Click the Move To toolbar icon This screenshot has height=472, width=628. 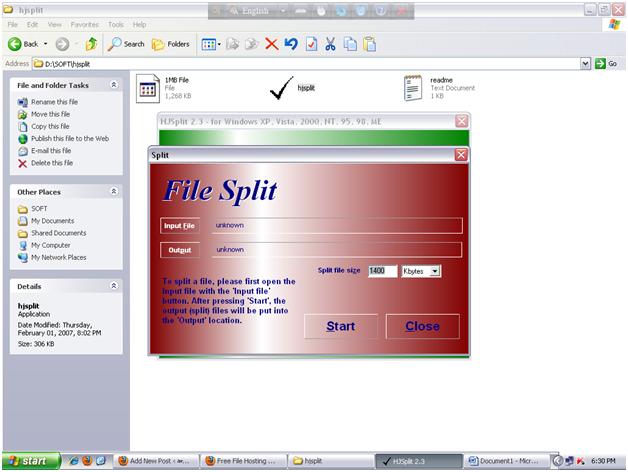[x=233, y=44]
